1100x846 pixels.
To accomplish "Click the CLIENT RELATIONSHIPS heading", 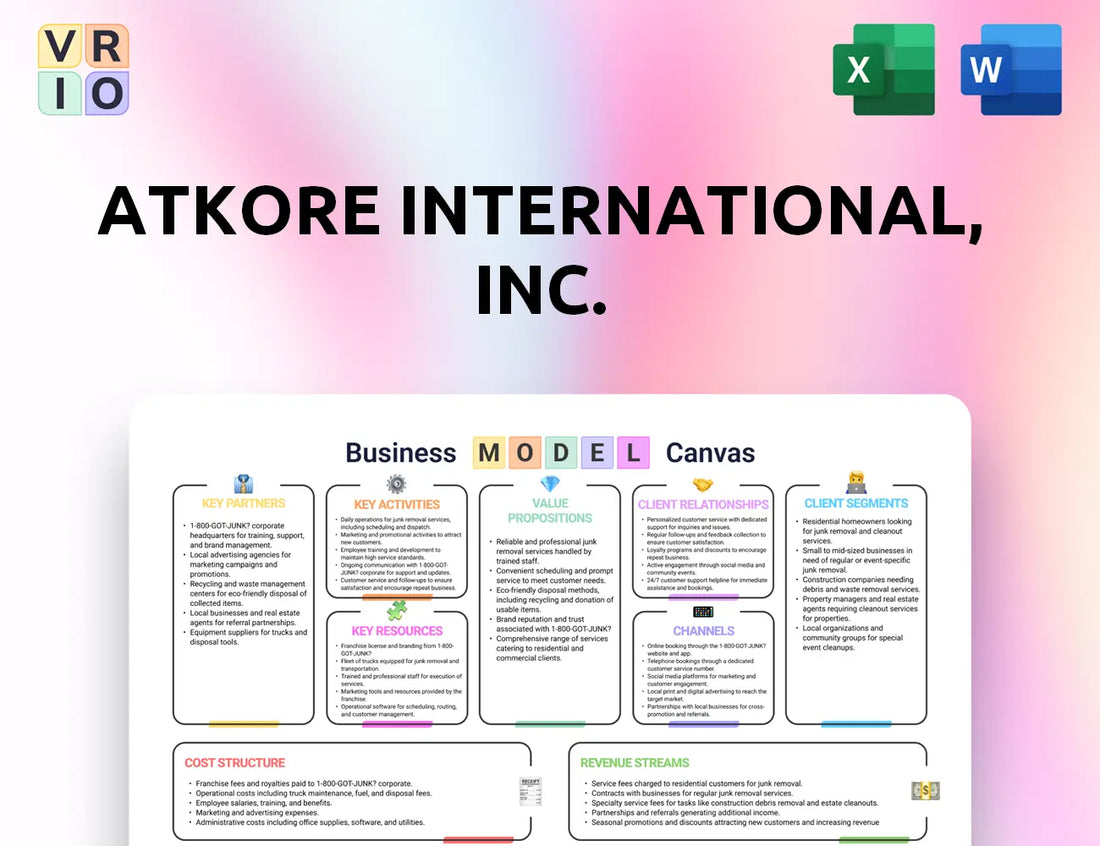I will pyautogui.click(x=703, y=505).
